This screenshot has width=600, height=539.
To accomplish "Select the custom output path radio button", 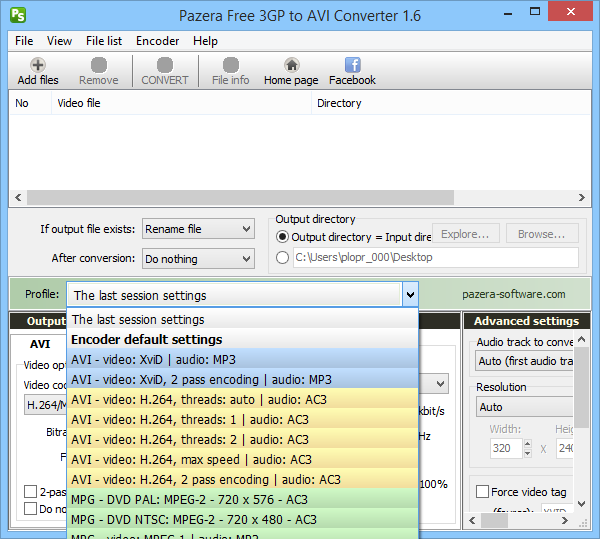I will click(x=282, y=257).
